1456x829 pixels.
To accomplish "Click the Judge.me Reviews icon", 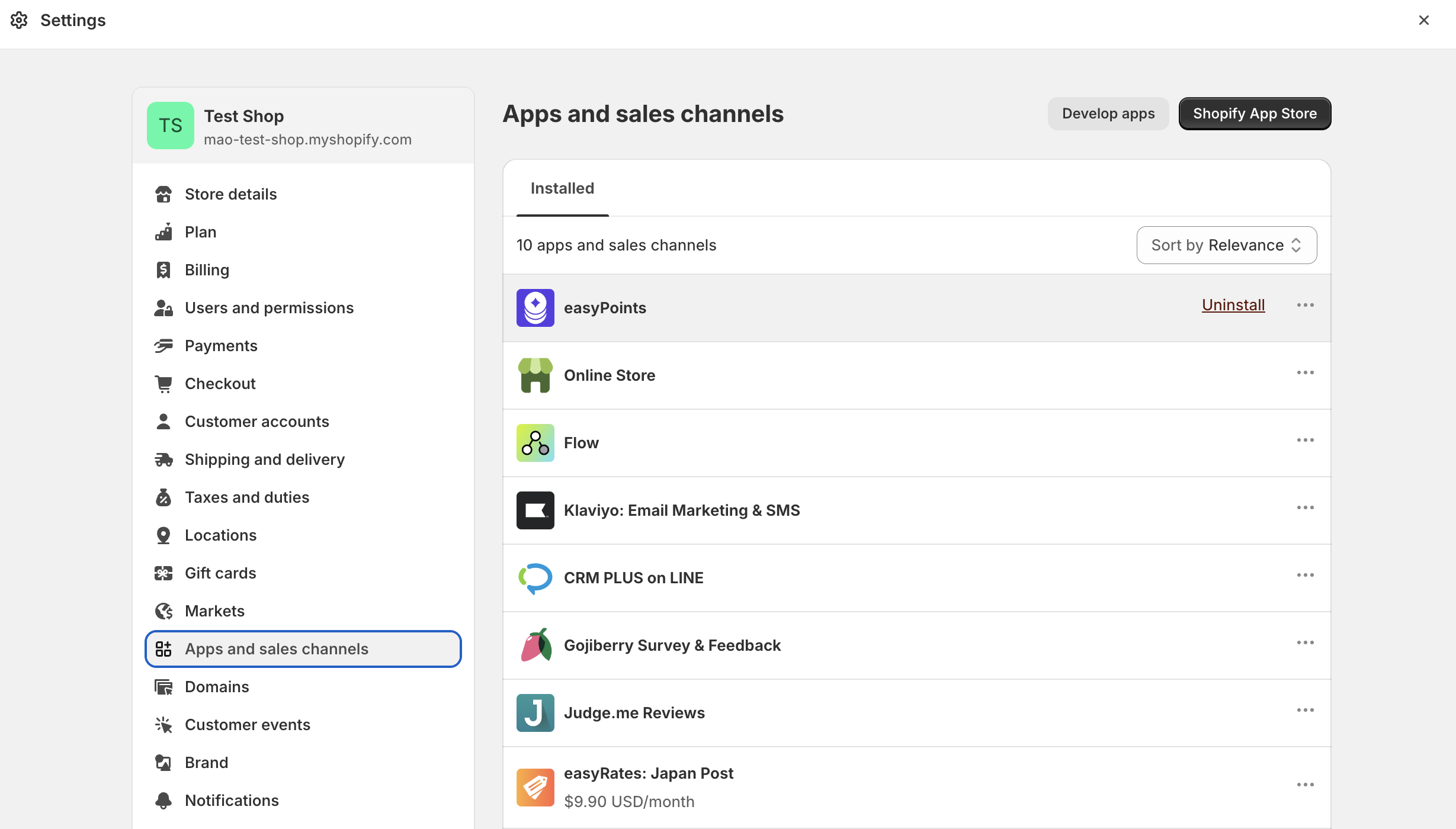I will coord(535,713).
